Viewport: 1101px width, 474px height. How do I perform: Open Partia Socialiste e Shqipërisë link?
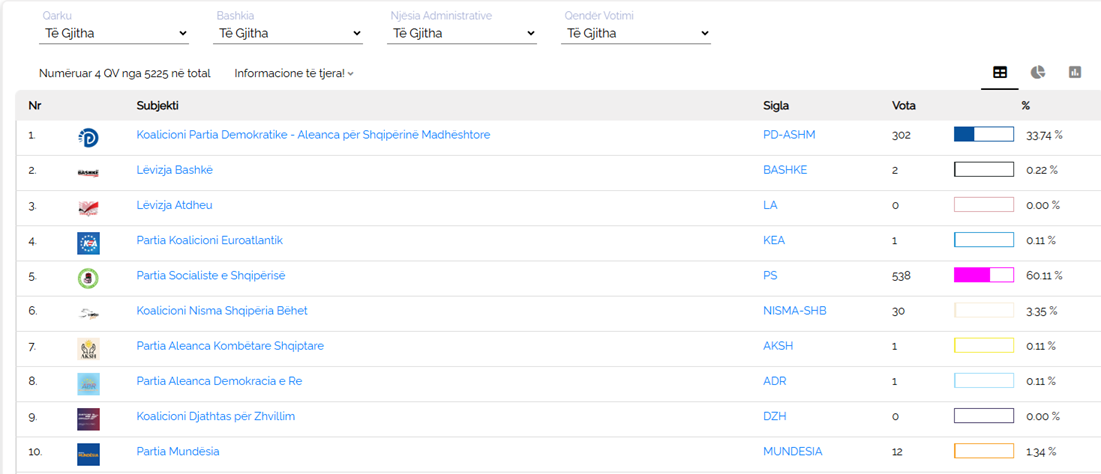[x=211, y=276]
